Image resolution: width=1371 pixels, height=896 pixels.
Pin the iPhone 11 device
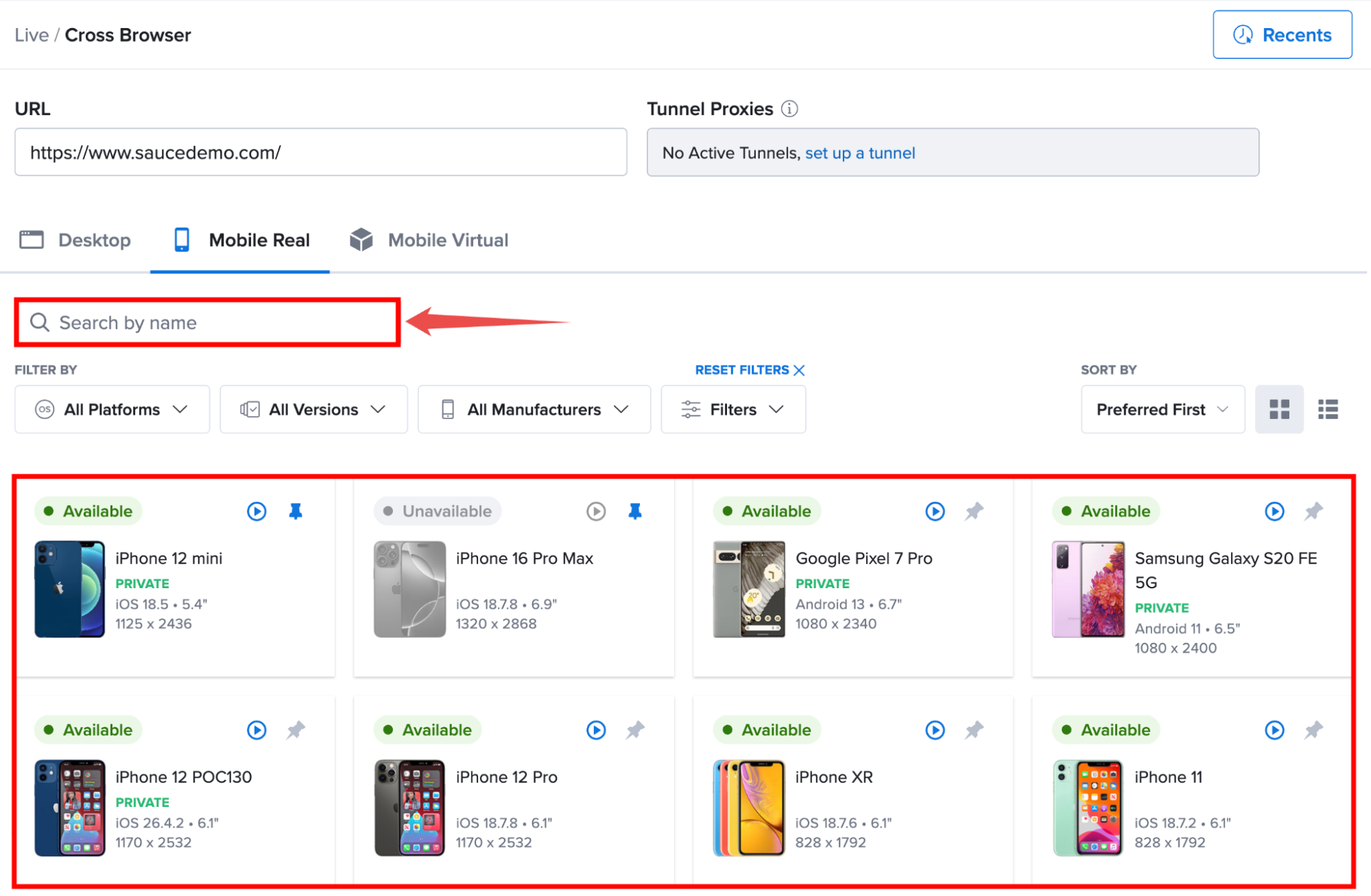[1313, 730]
